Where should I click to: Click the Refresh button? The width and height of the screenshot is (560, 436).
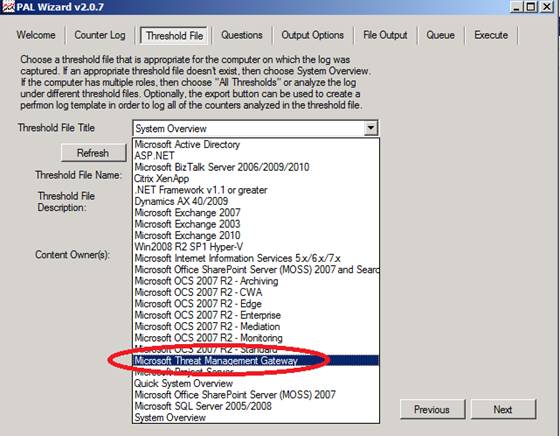[94, 153]
